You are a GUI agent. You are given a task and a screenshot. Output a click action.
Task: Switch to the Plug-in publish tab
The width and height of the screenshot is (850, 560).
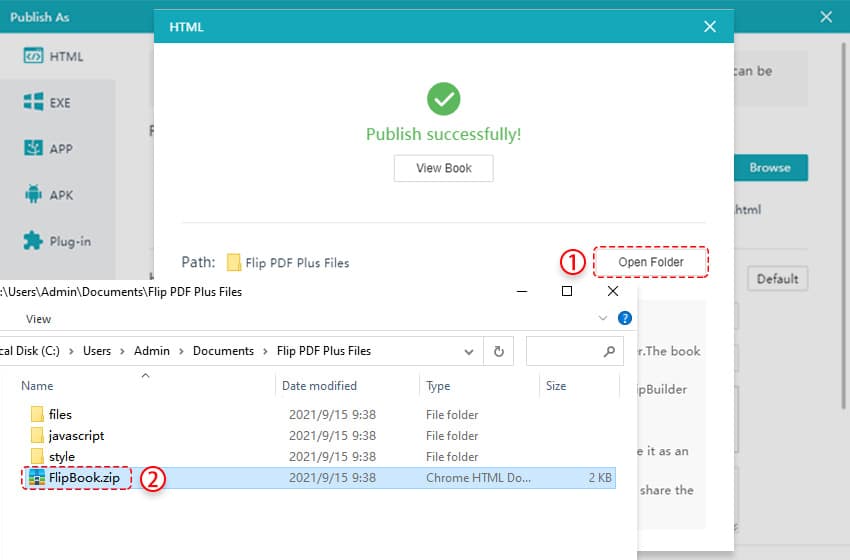click(x=57, y=241)
